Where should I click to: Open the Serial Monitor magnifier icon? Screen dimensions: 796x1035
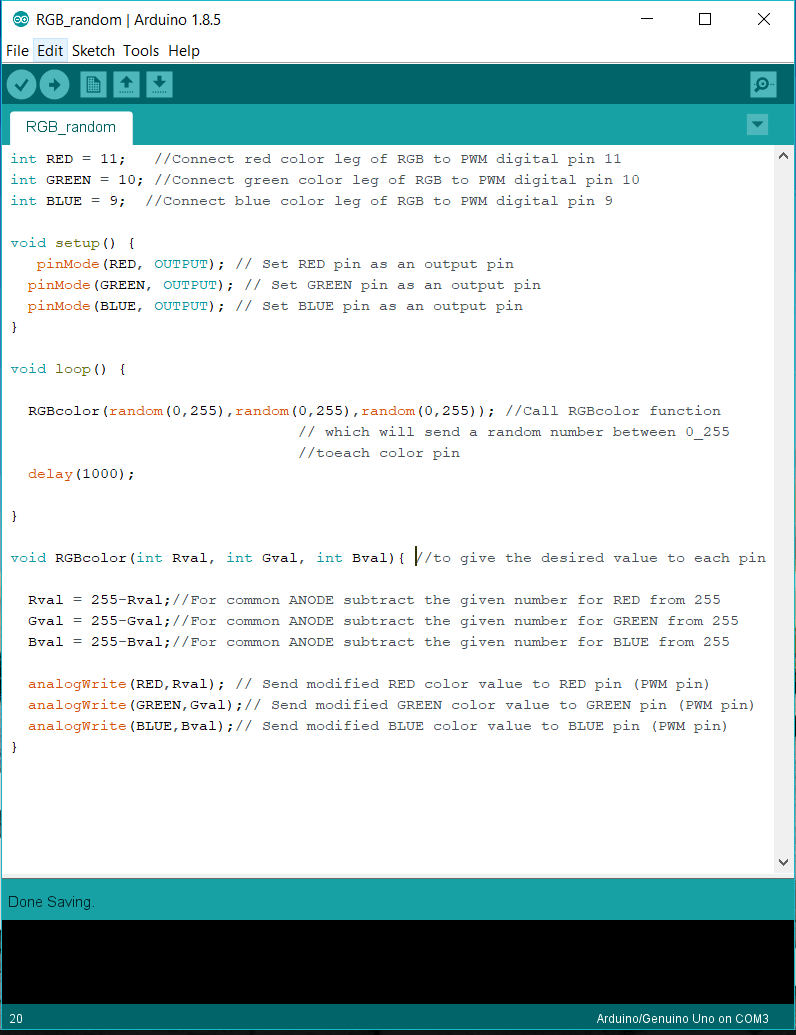coord(763,84)
